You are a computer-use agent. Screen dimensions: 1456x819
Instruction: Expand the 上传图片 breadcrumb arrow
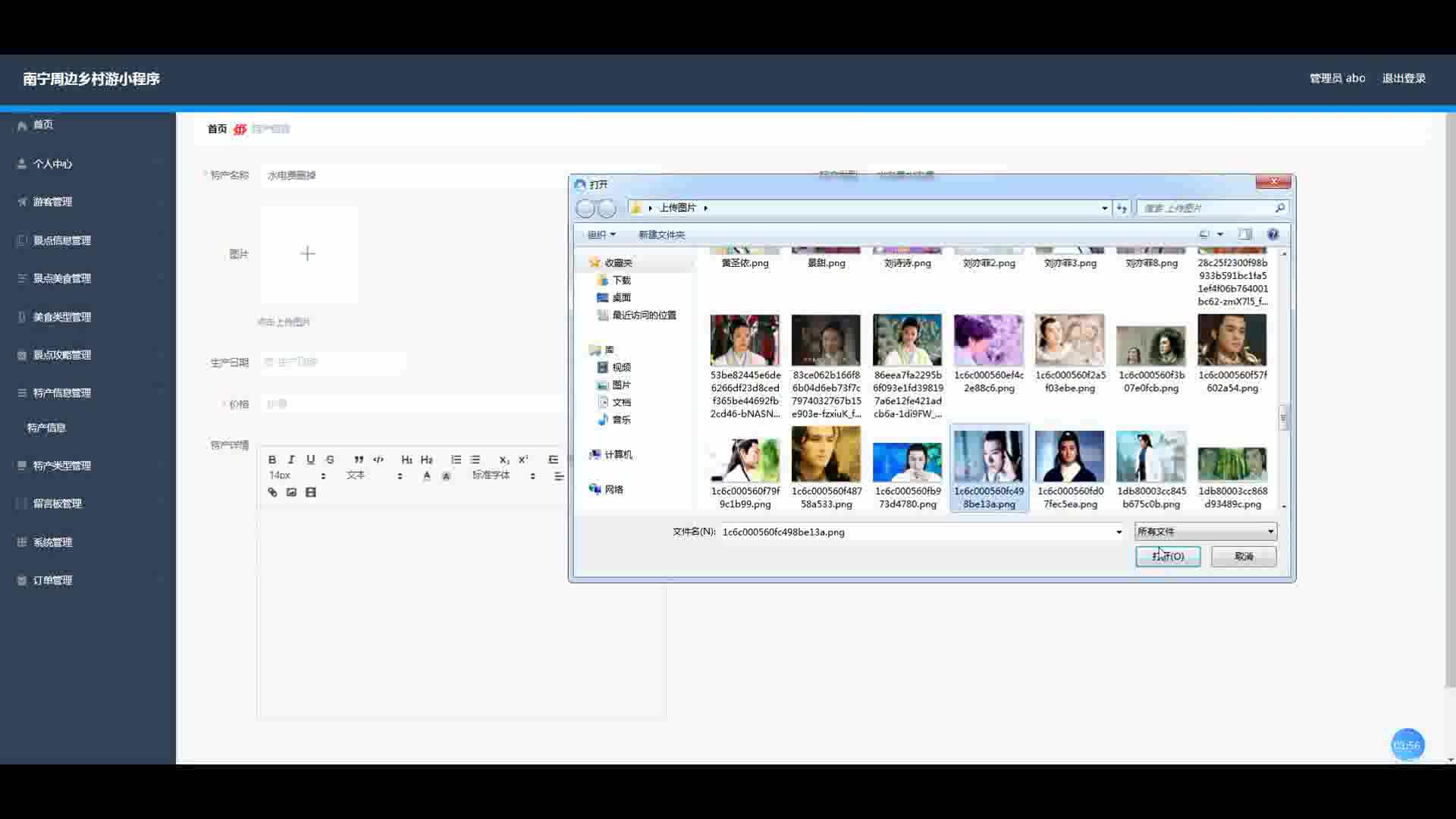[x=705, y=208]
